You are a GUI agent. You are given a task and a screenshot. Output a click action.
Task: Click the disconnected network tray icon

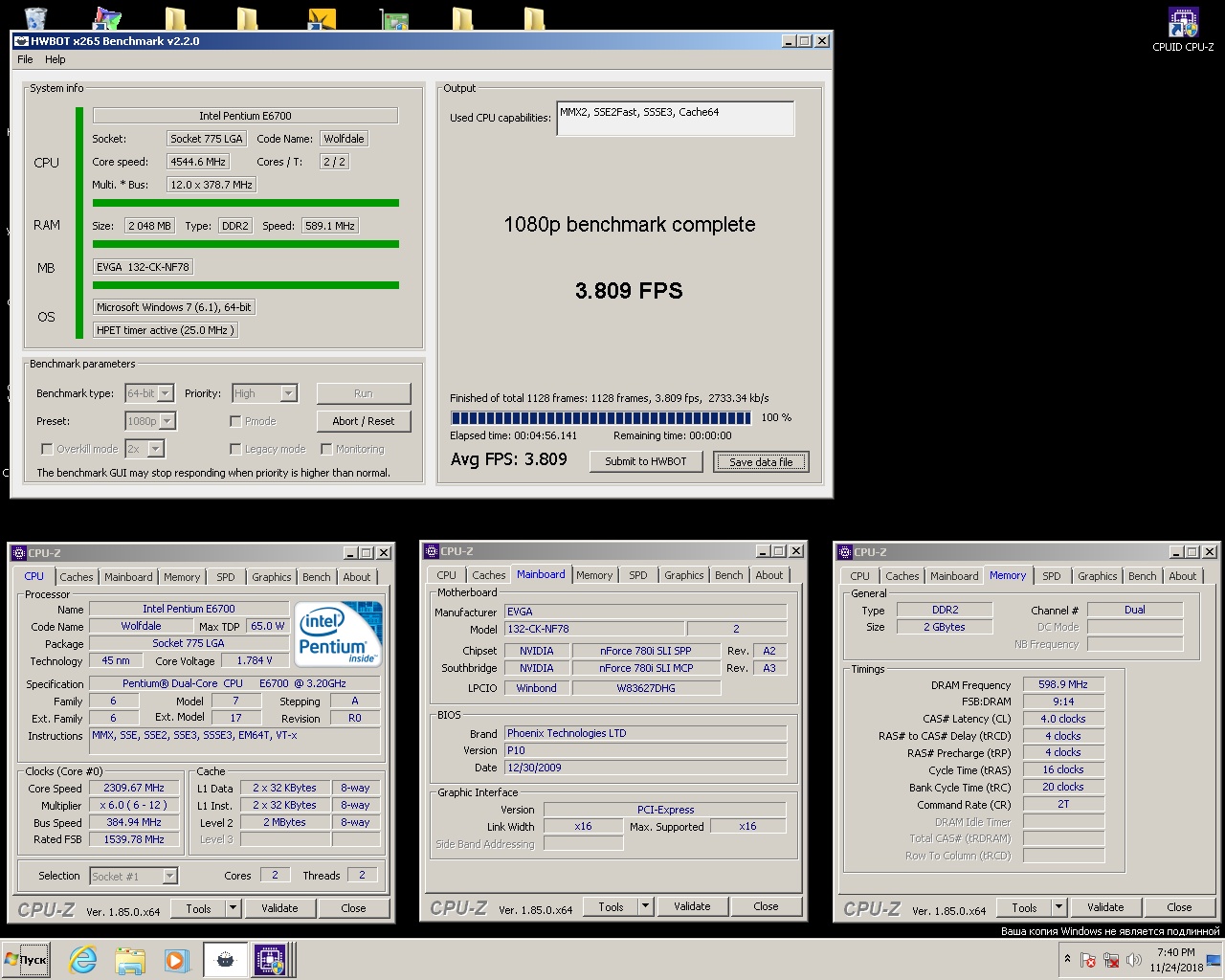1111,960
